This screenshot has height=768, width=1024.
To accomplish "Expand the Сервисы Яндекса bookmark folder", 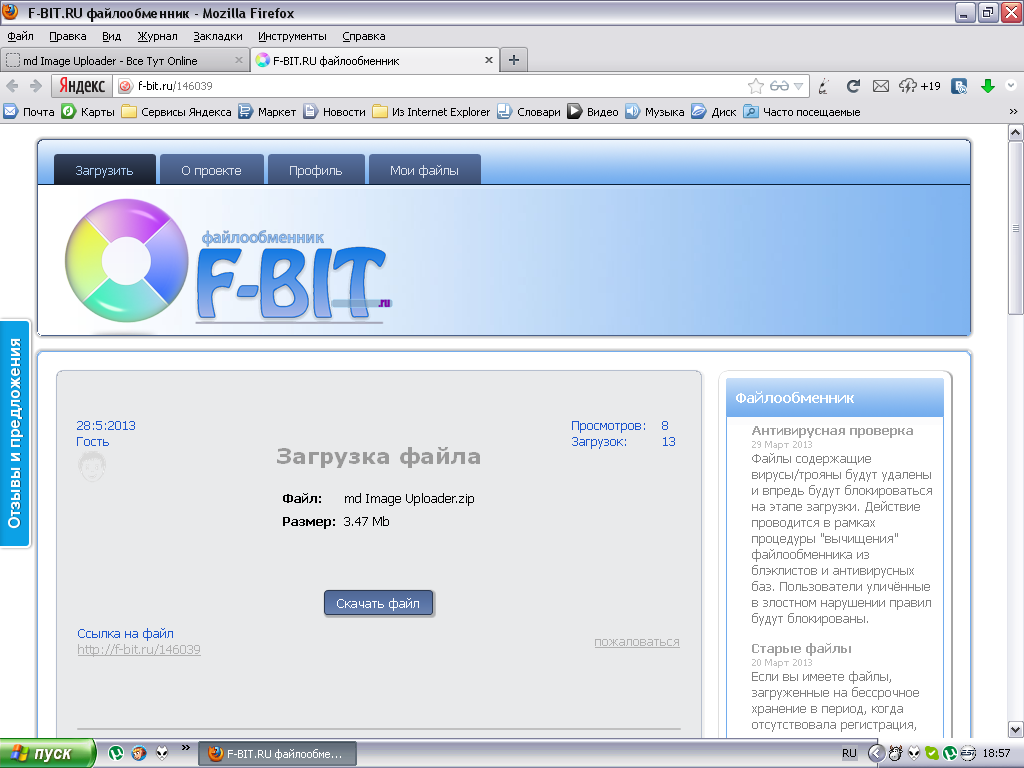I will click(x=176, y=112).
